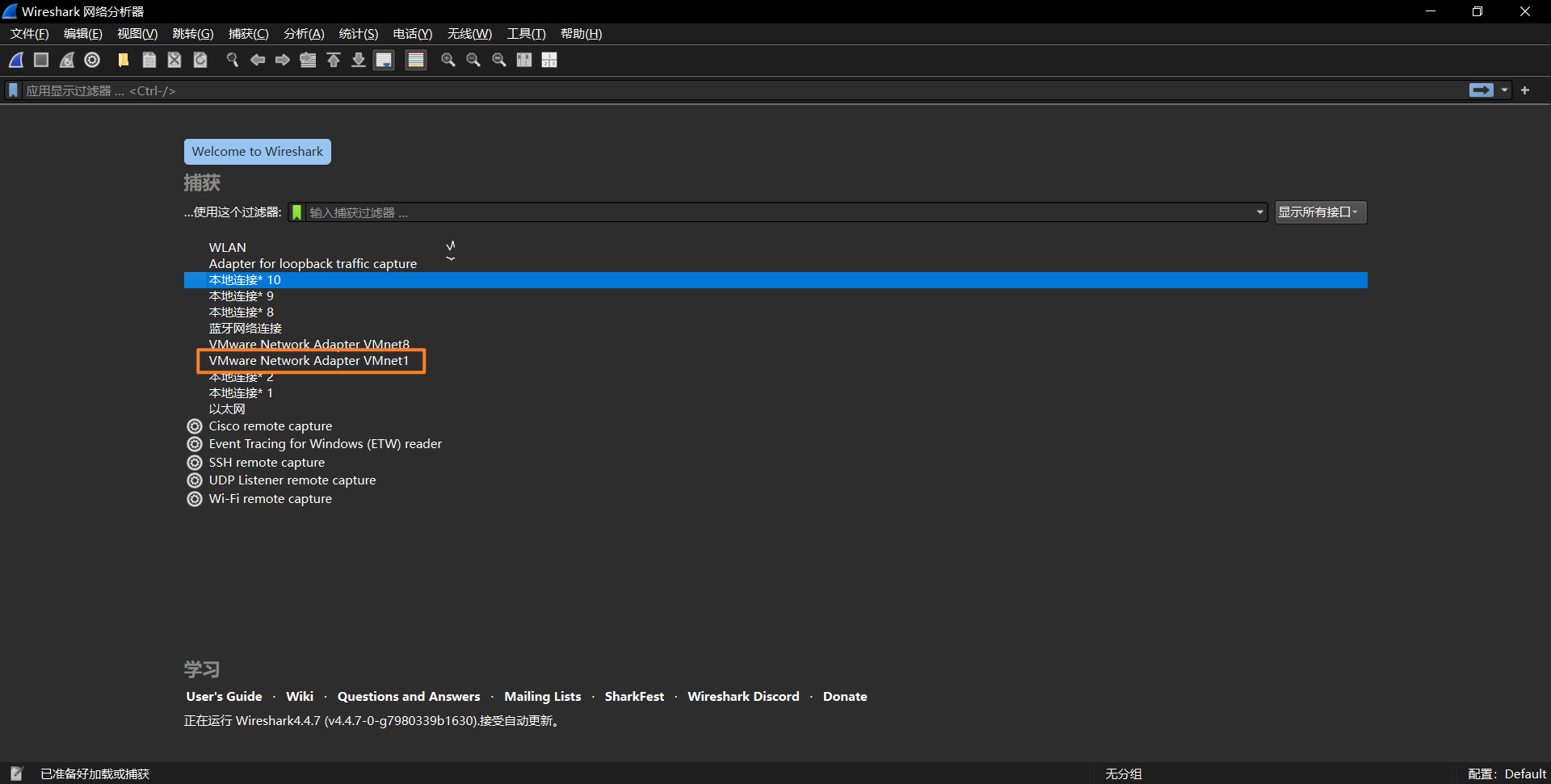Open the 统计(S) menu
The height and width of the screenshot is (784, 1551).
point(359,34)
